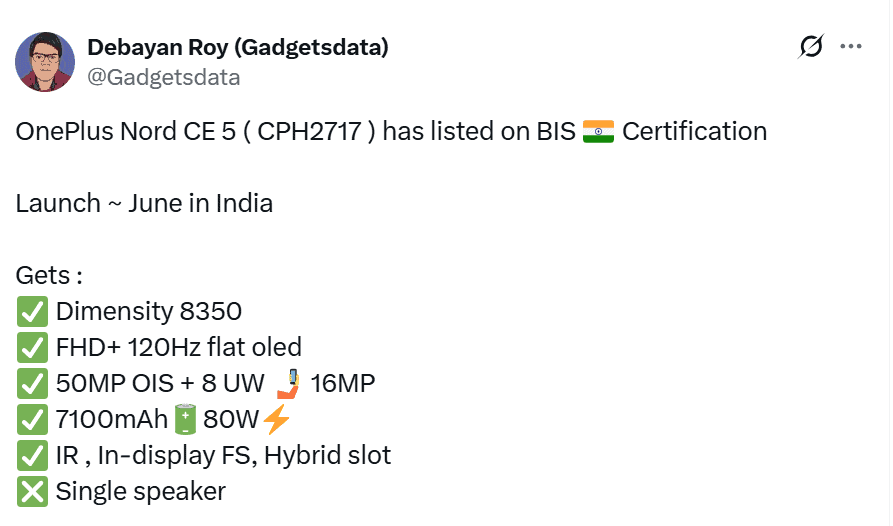The width and height of the screenshot is (893, 526).
Task: Click the green check beside 7100mAh
Action: (x=32, y=420)
